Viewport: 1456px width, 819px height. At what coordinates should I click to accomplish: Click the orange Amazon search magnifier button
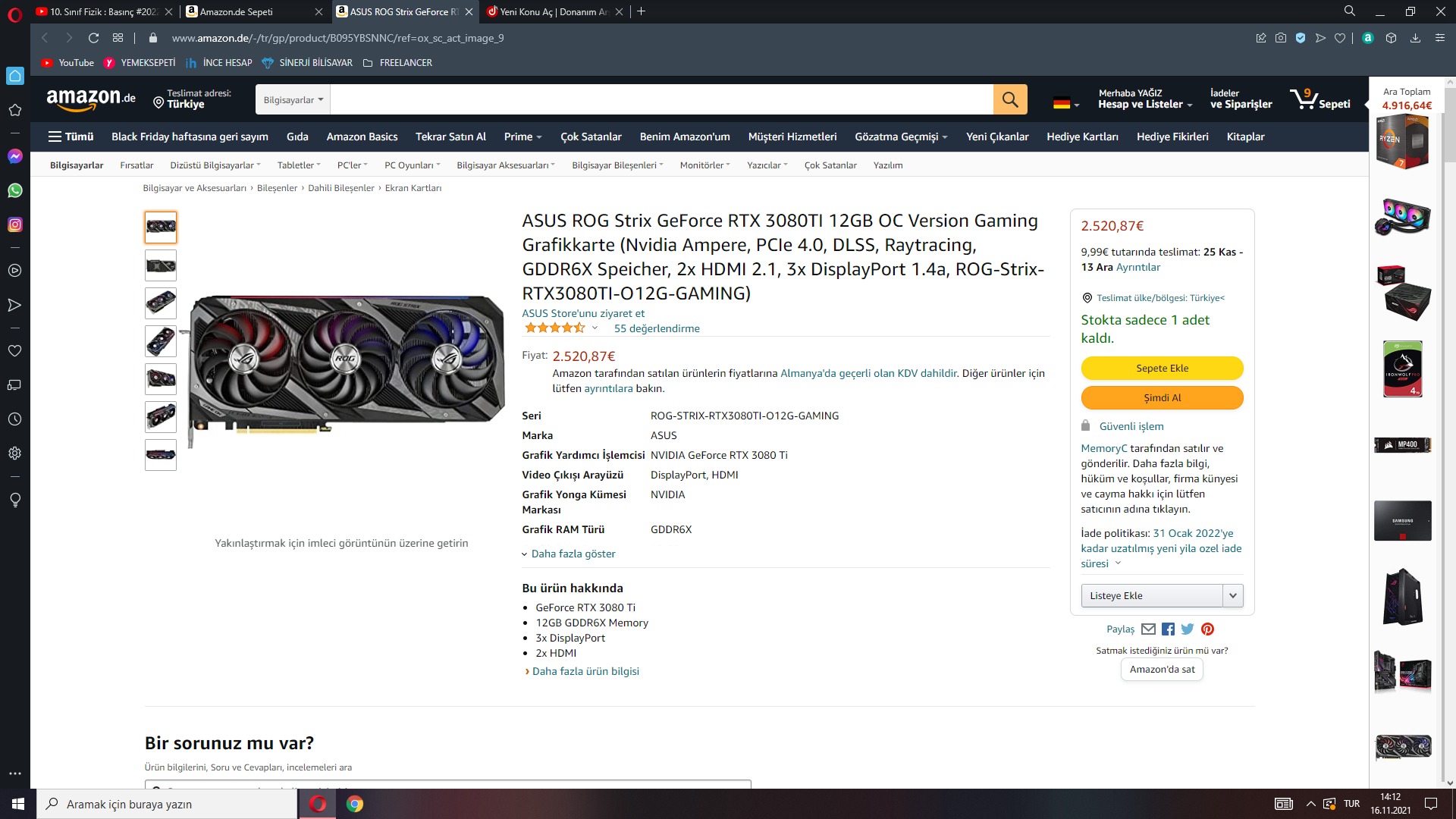(1009, 99)
